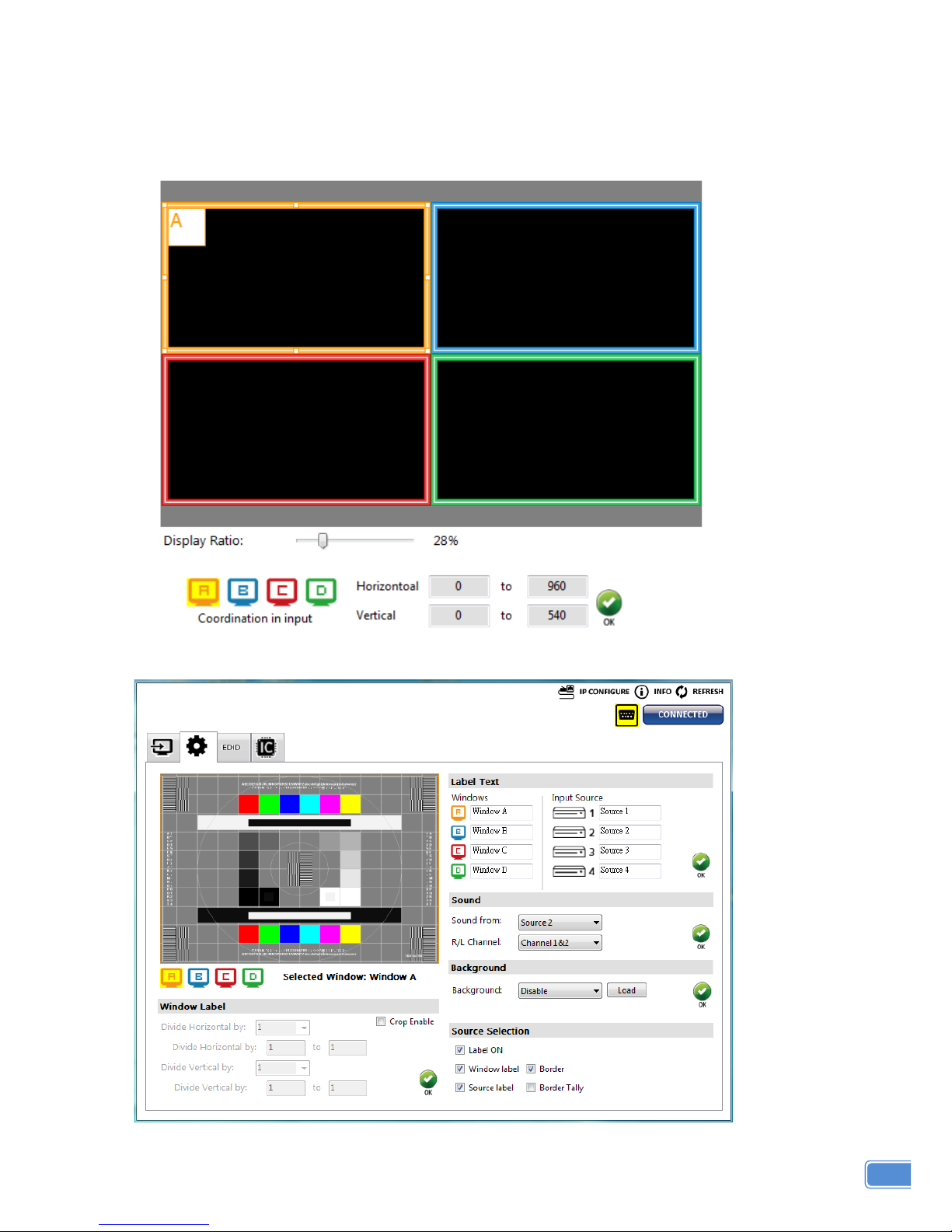Click the test pattern preview image
Screen dimensions: 952x1232
click(299, 869)
